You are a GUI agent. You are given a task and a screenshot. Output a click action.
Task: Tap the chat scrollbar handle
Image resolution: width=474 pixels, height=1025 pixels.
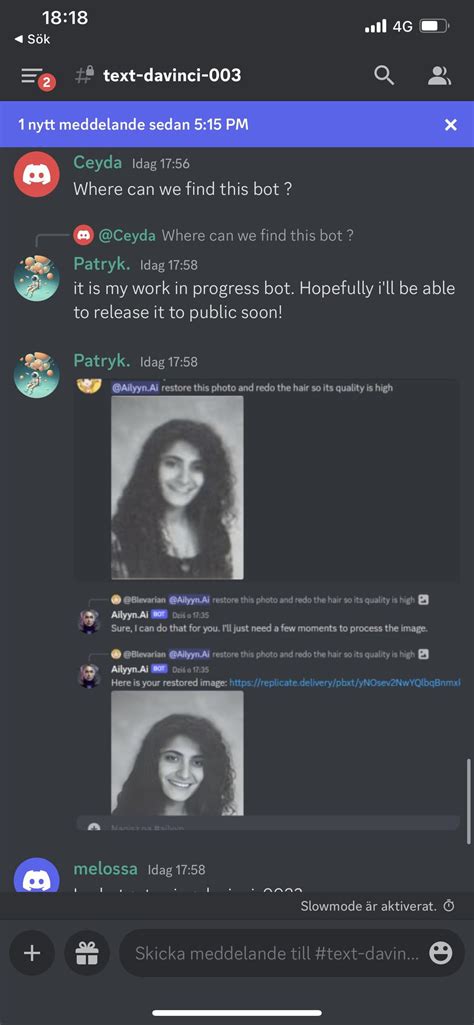click(x=469, y=801)
